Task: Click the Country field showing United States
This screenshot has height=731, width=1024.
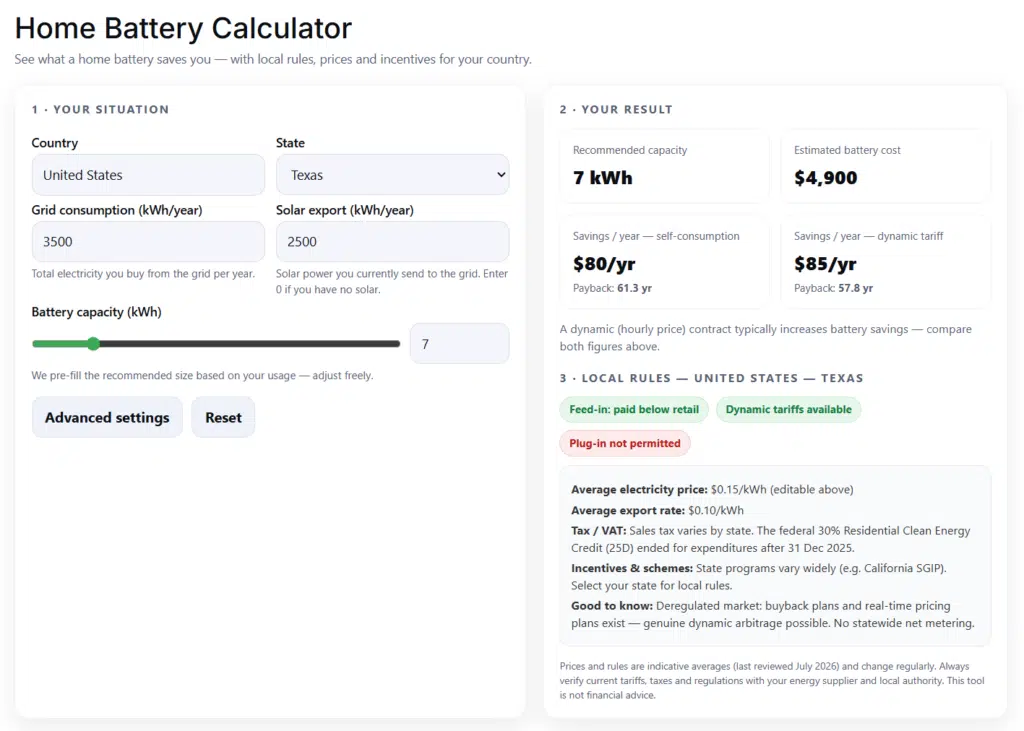Action: 148,174
